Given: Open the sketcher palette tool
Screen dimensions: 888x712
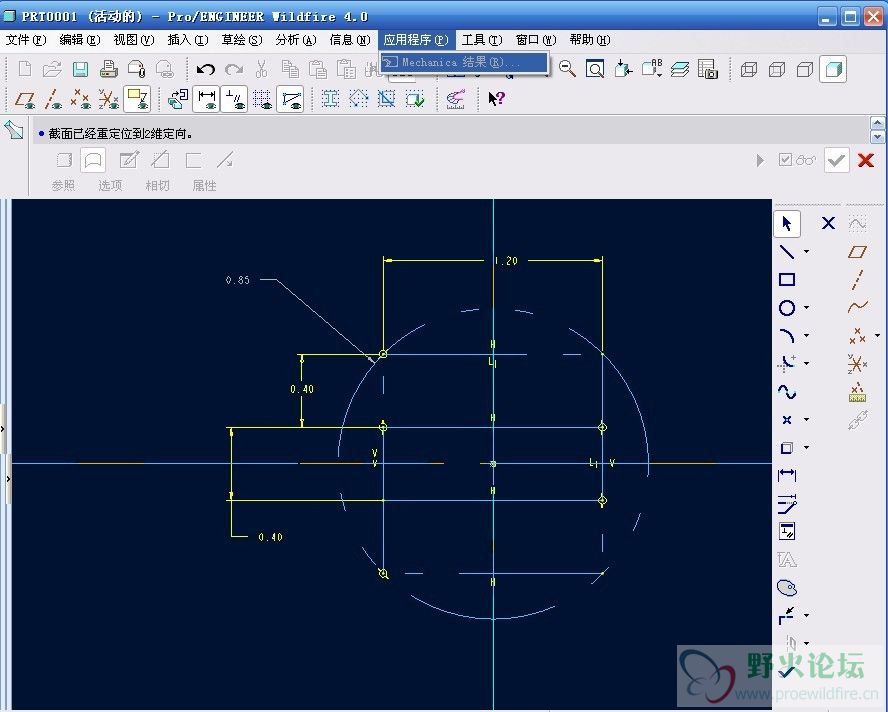Looking at the screenshot, I should click(787, 589).
